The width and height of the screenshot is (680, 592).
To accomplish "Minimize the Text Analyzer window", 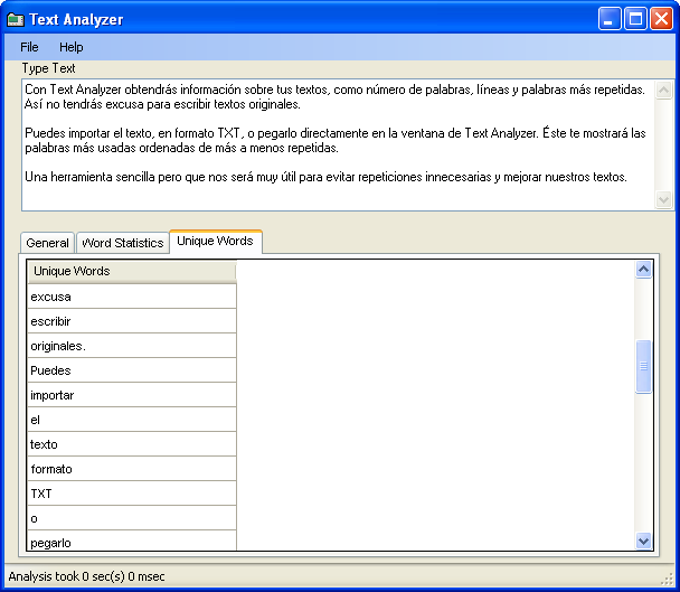I will pos(609,19).
